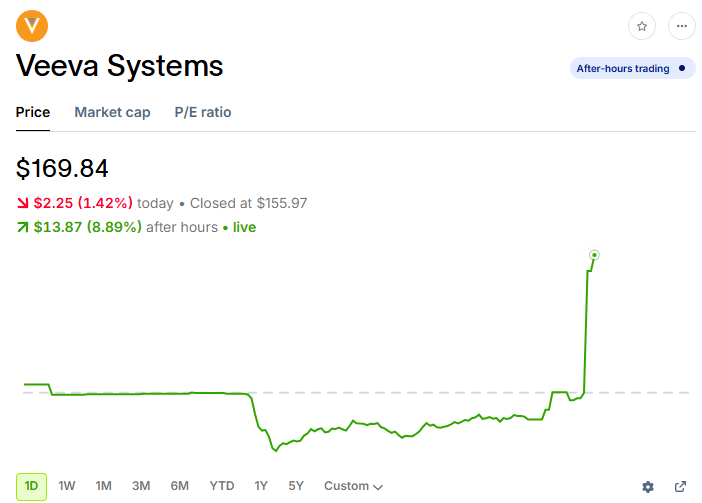Click the Veeva Systems orange logo
Screen dimensions: 702x503
click(x=32, y=26)
